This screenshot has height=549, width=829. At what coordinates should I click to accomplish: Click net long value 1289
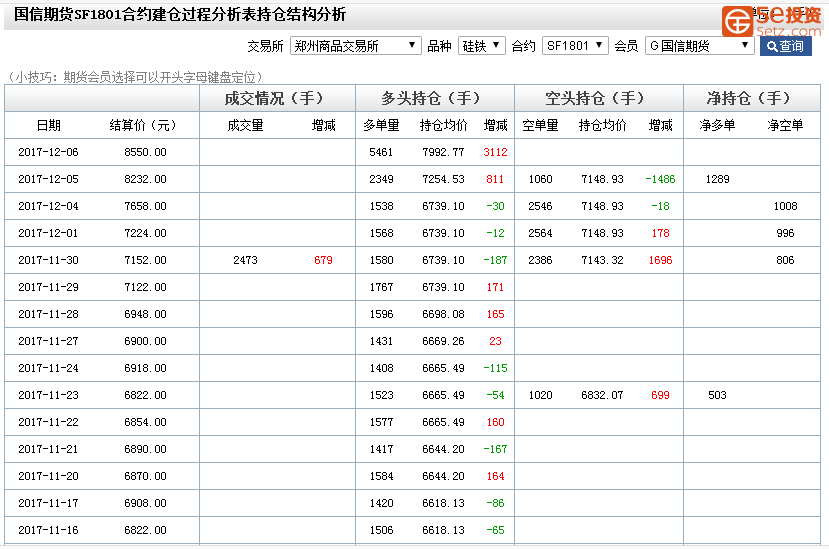coord(717,179)
